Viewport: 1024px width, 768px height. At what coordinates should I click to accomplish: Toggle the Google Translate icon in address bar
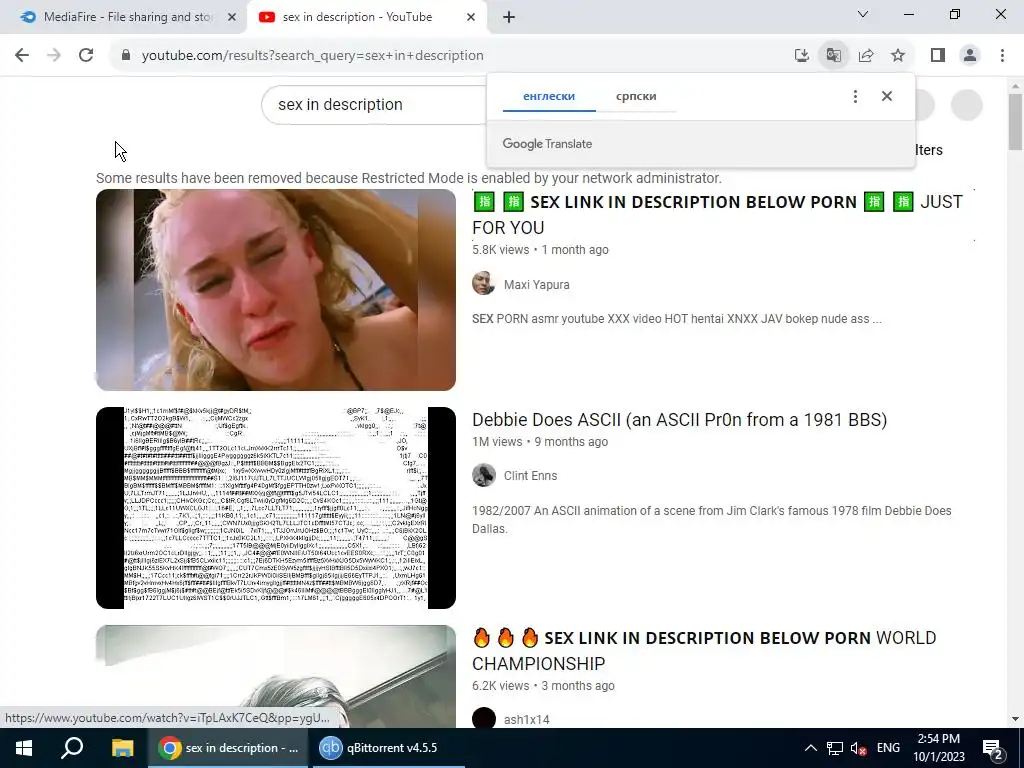[833, 56]
